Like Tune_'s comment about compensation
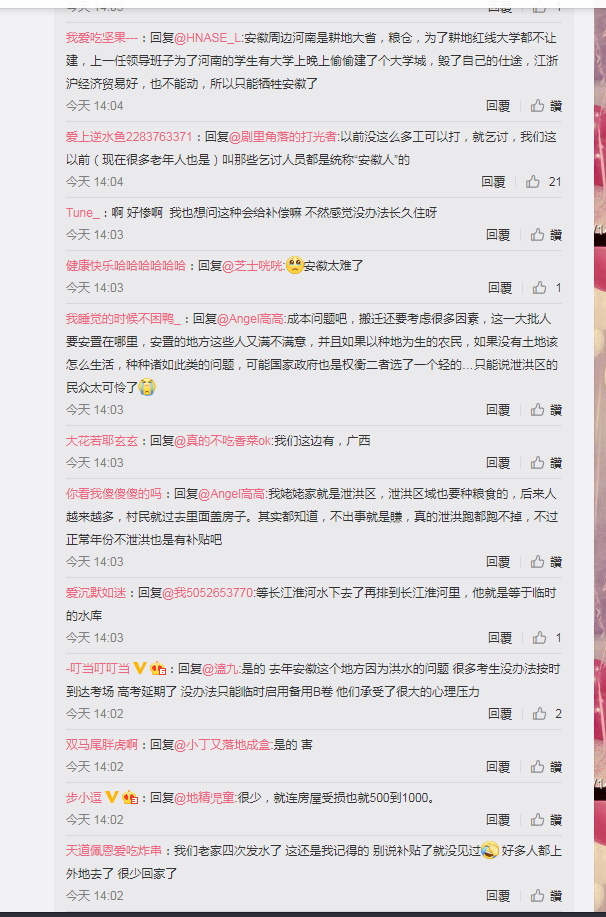This screenshot has height=917, width=606. [546, 235]
